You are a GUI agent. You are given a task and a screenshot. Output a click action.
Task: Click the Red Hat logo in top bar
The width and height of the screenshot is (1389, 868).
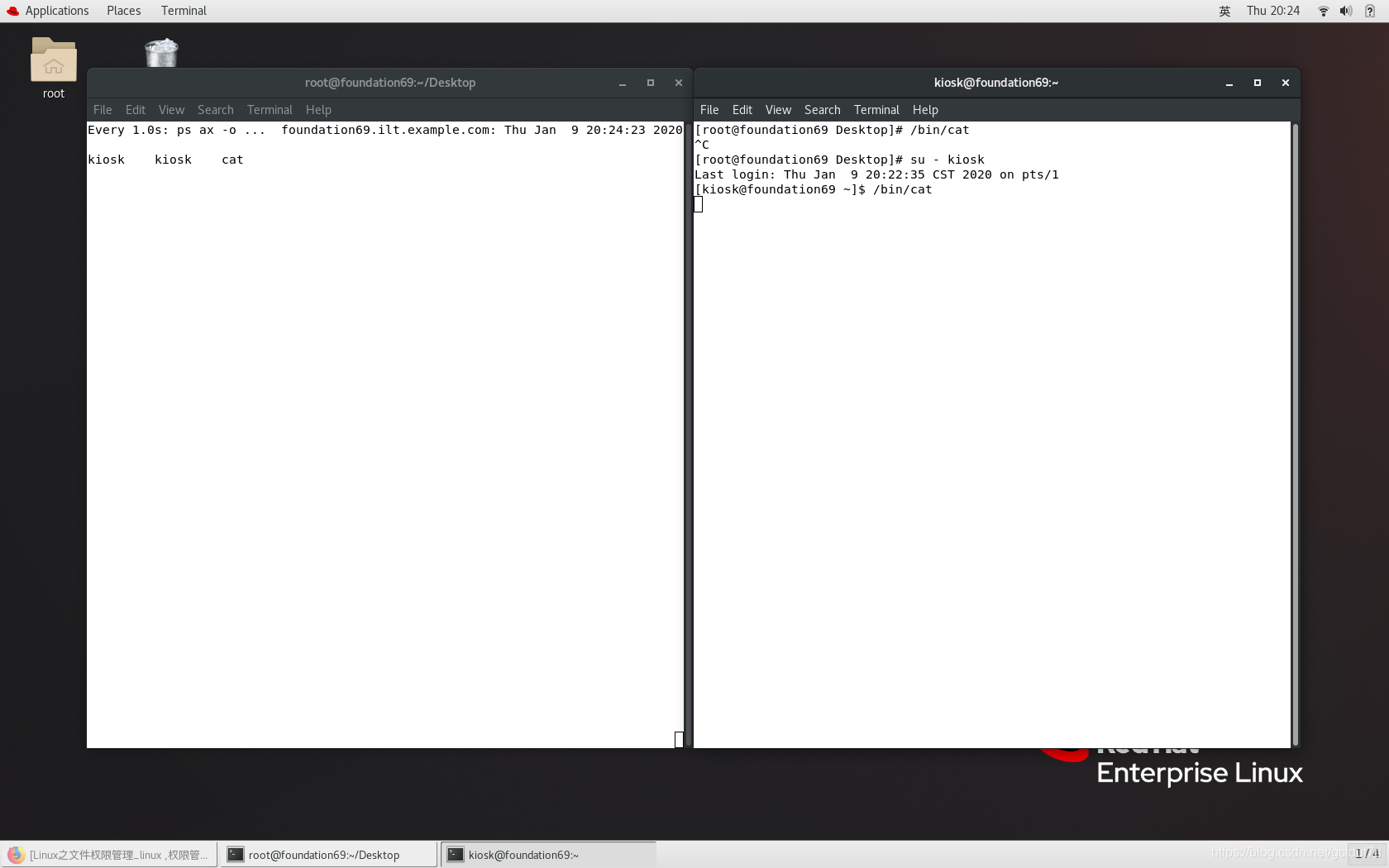pyautogui.click(x=12, y=11)
